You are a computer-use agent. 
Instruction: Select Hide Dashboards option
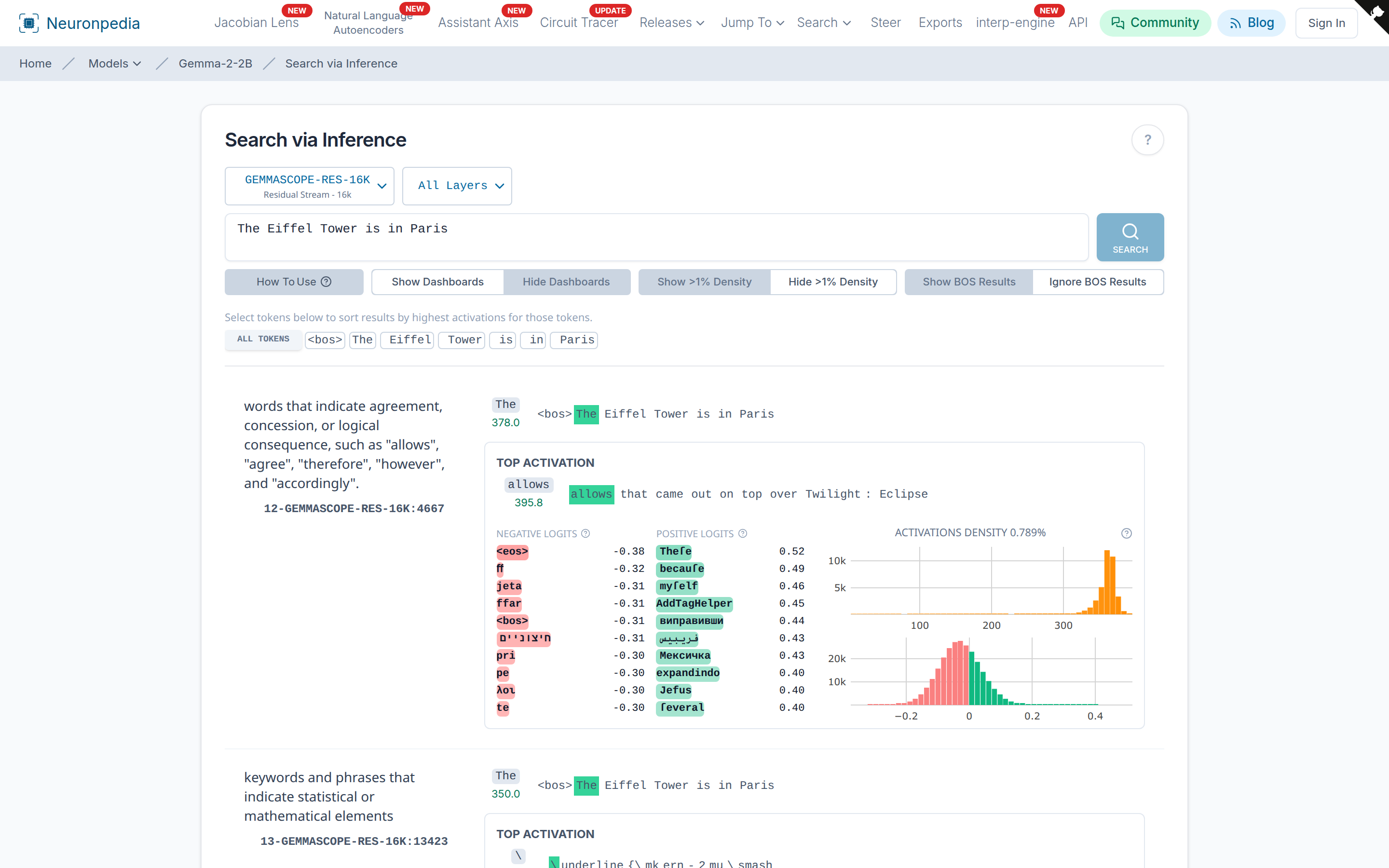(567, 282)
